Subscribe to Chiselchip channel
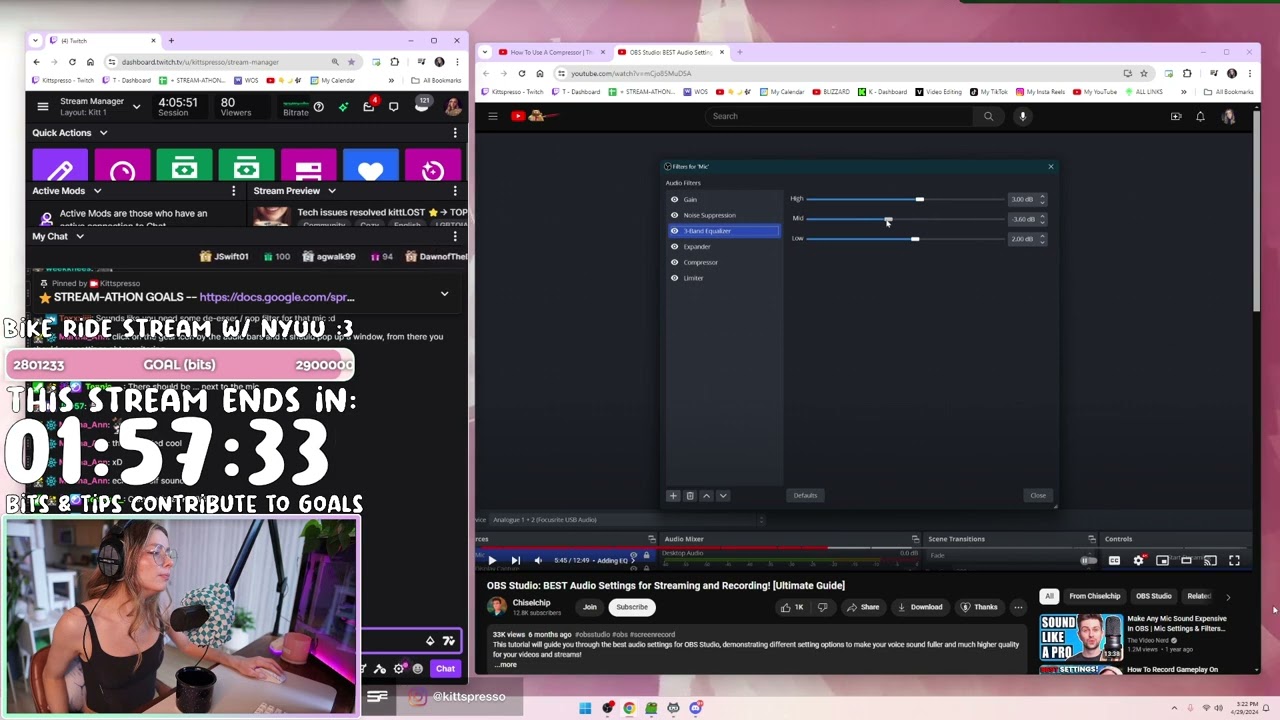 (632, 607)
